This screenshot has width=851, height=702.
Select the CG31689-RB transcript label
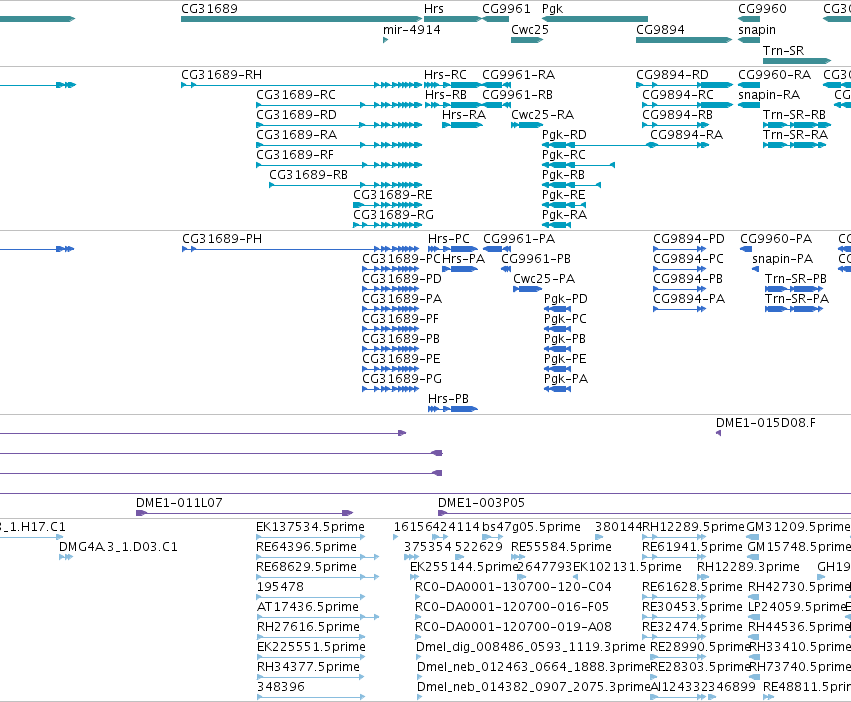tap(308, 175)
